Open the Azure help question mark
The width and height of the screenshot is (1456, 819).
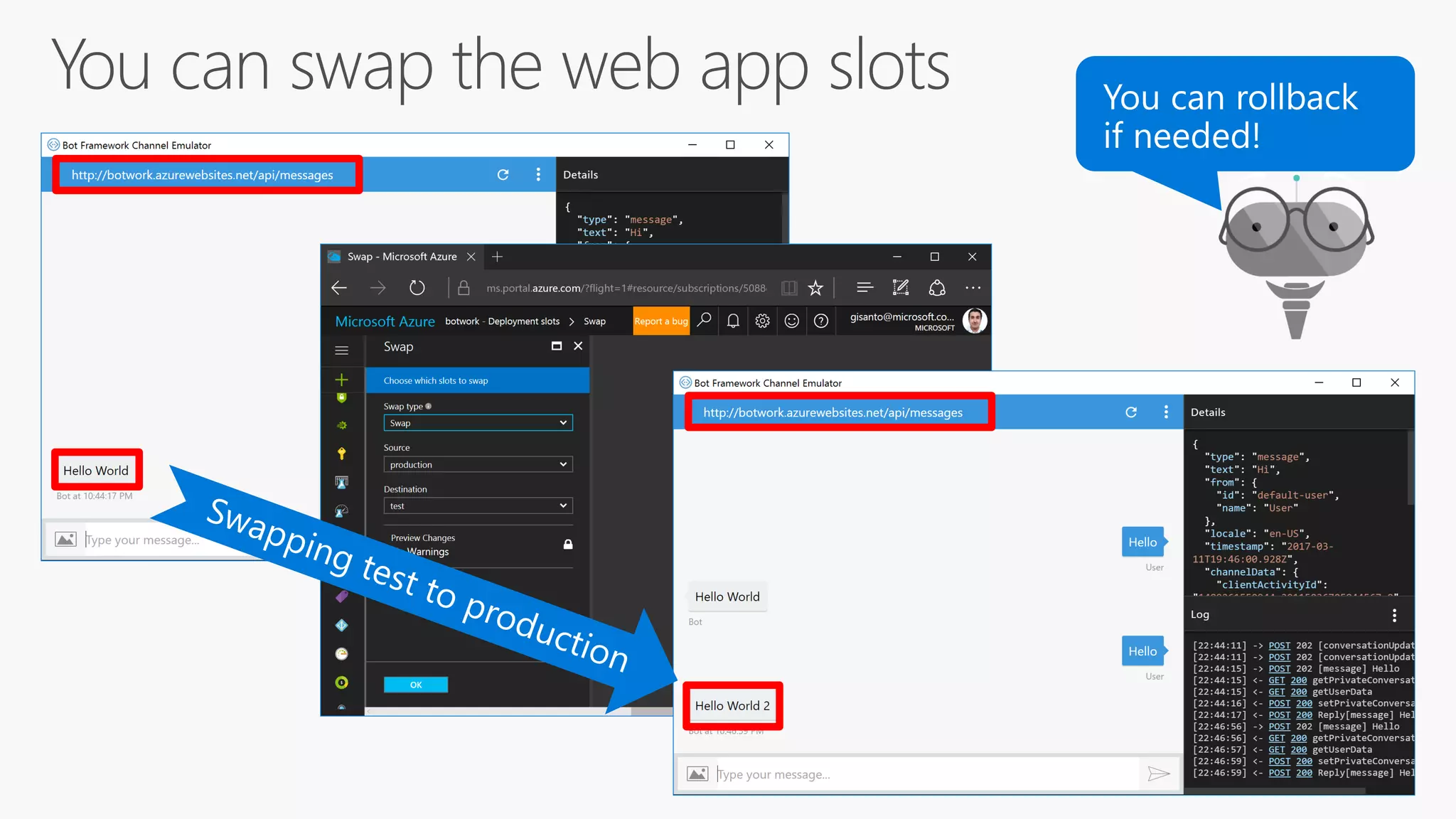(x=821, y=321)
